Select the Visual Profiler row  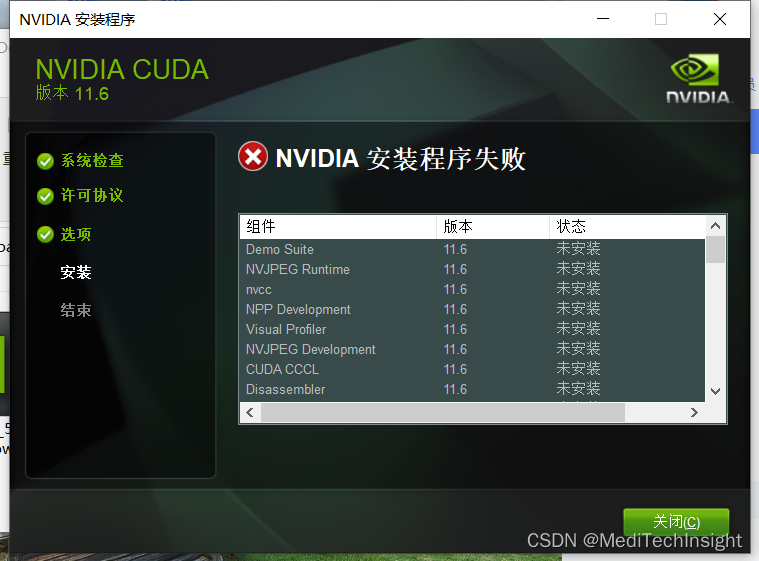472,329
